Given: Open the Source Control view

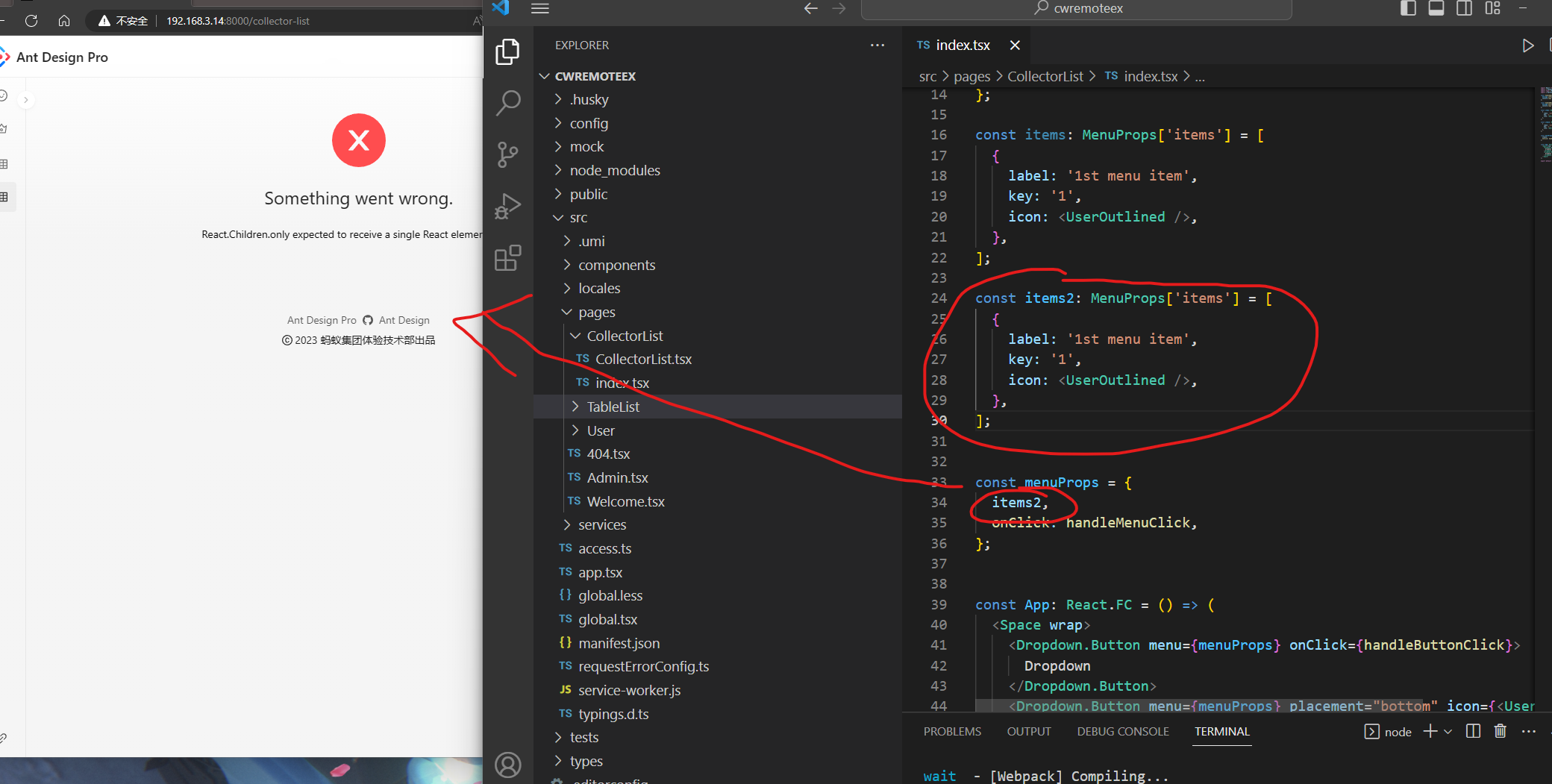Looking at the screenshot, I should click(x=508, y=154).
